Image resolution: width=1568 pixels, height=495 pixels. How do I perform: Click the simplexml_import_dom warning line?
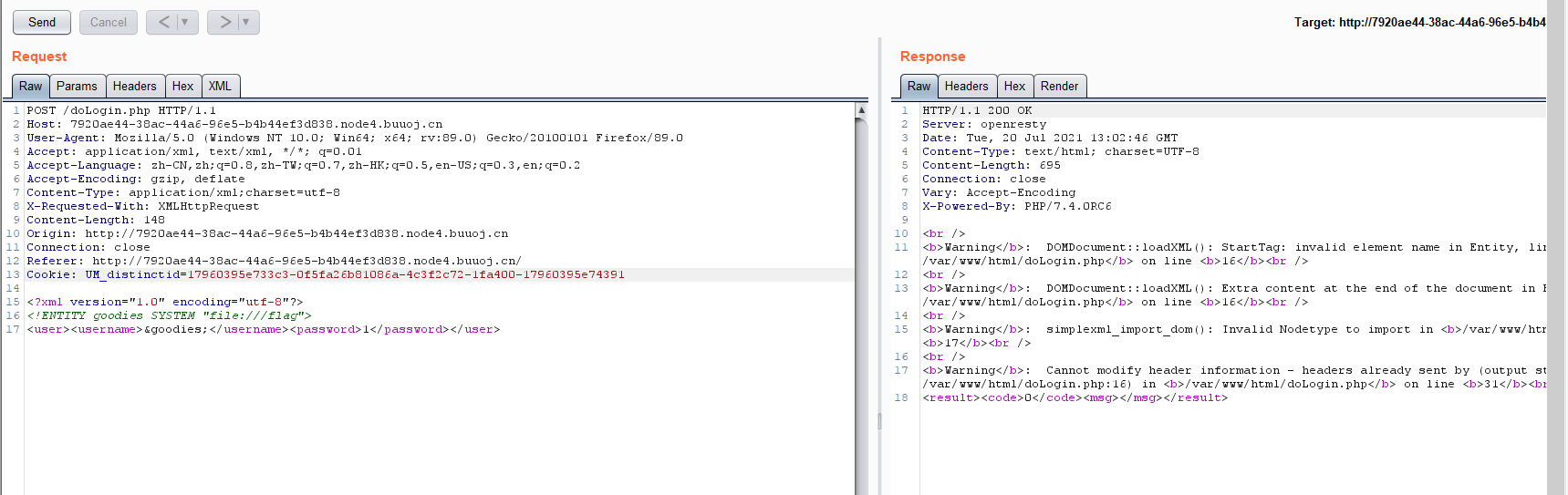tap(1234, 329)
